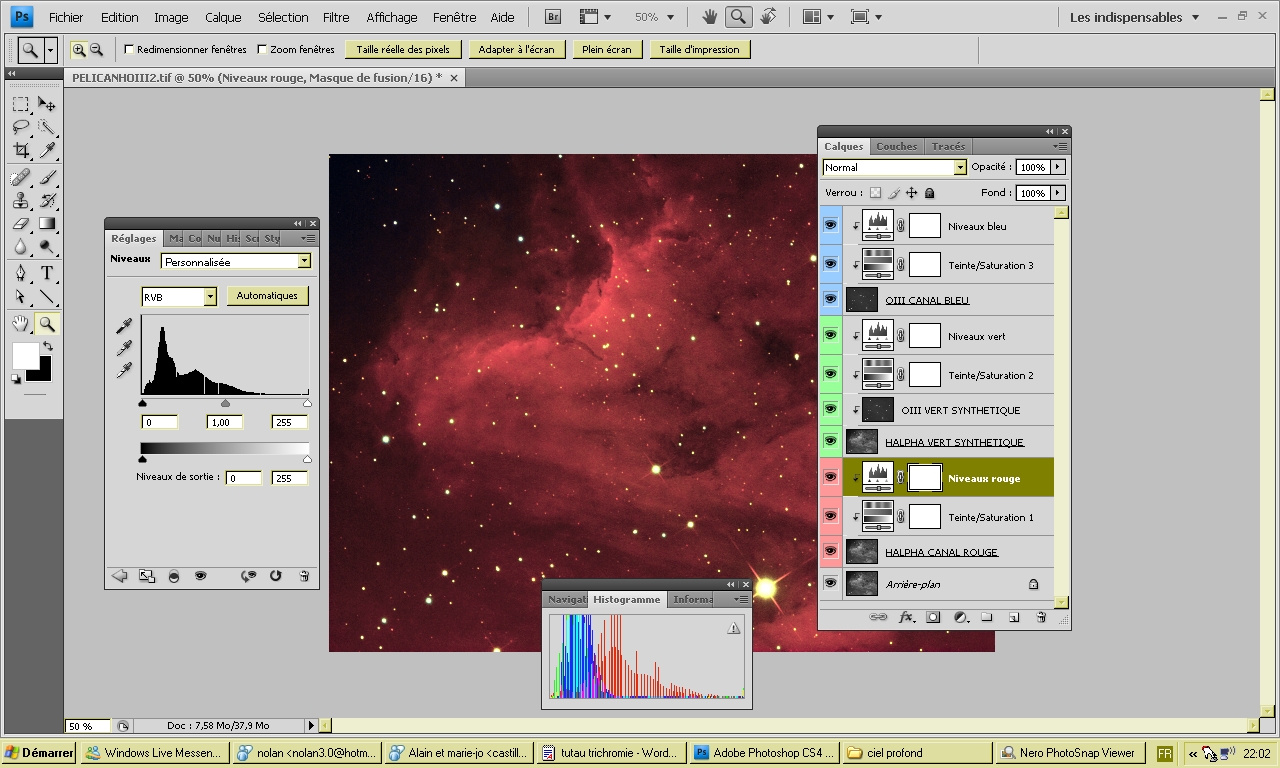This screenshot has height=768, width=1280.
Task: Click the Automatiques button
Action: click(267, 296)
